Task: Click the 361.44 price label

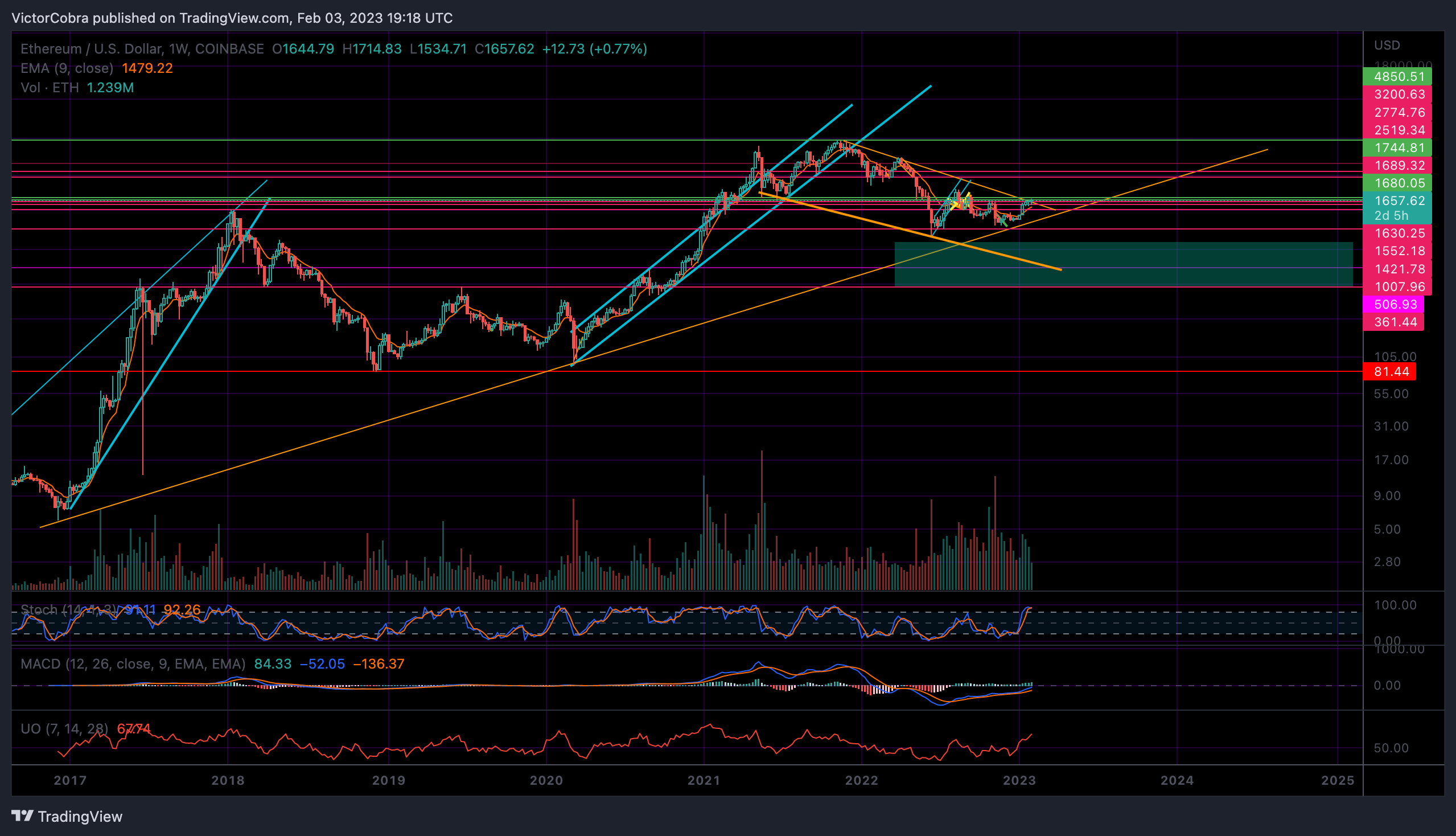Action: 1393,322
